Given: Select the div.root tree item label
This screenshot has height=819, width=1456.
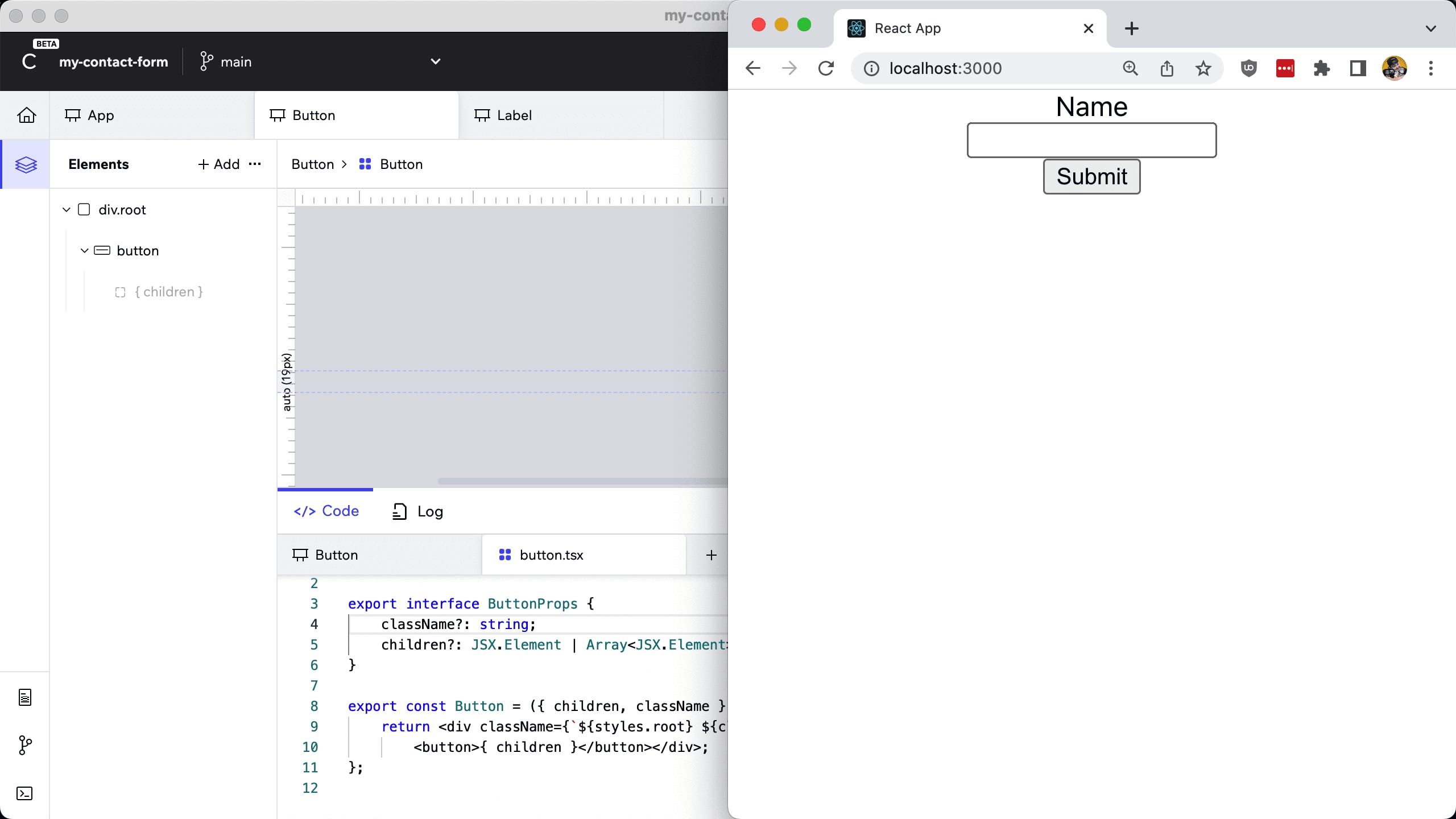Looking at the screenshot, I should 122,210.
